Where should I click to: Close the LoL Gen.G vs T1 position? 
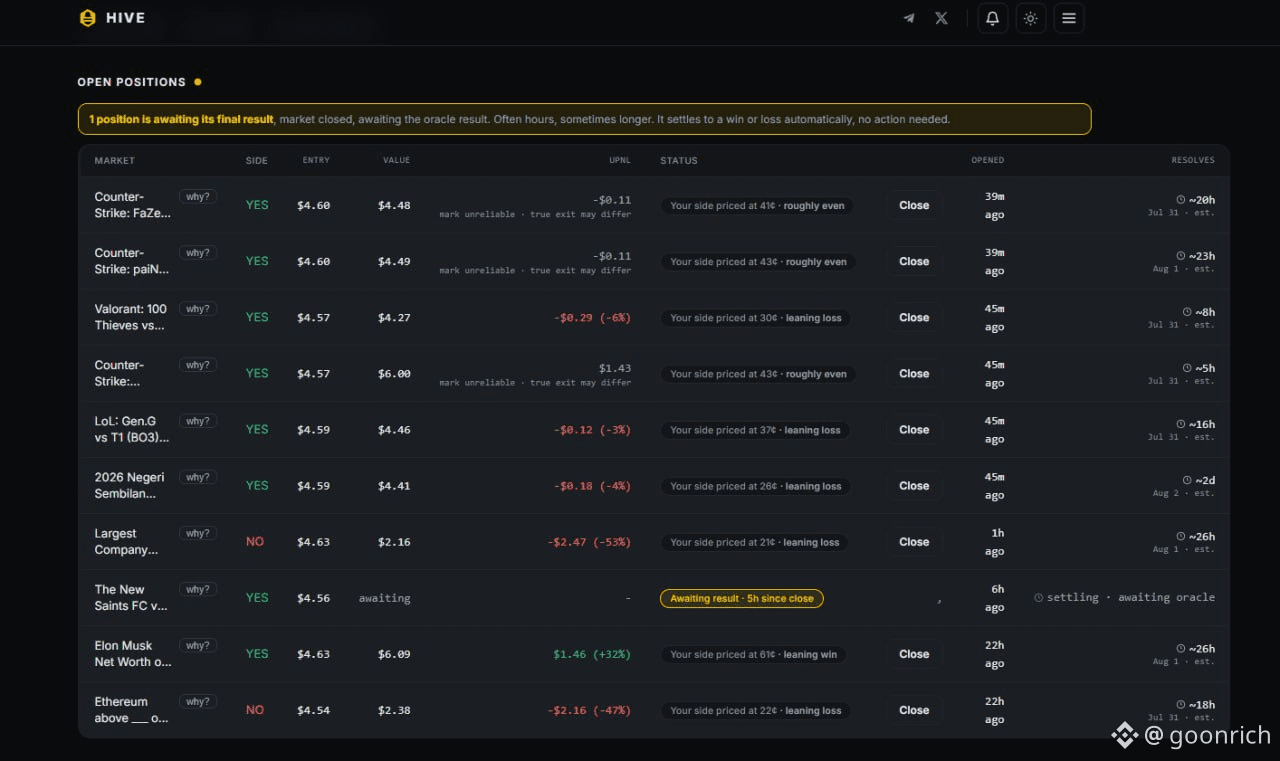tap(914, 430)
